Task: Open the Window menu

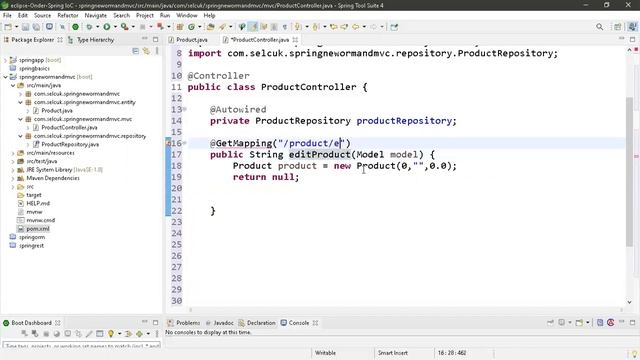Action: click(187, 15)
